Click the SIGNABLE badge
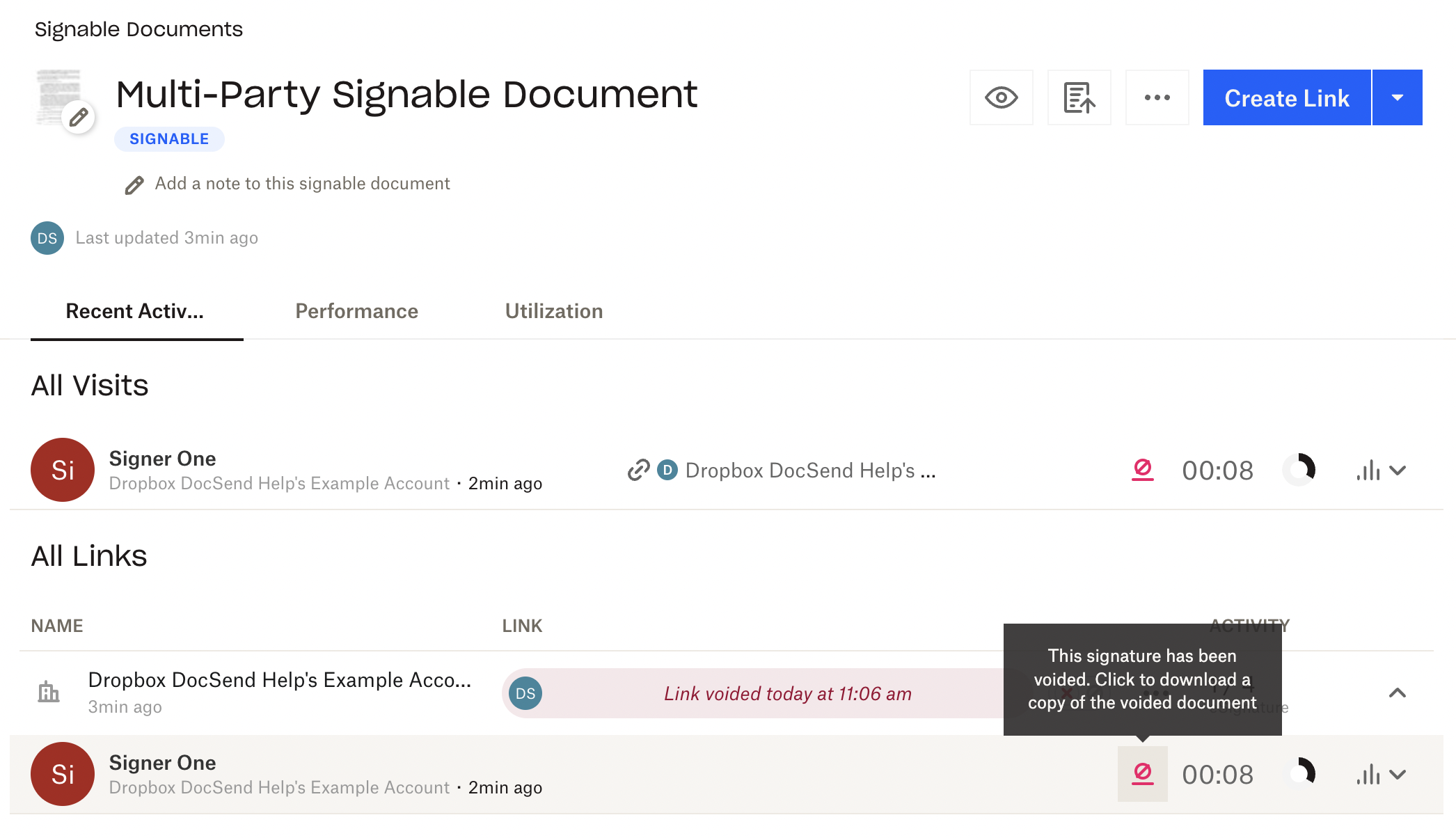Image resolution: width=1456 pixels, height=838 pixels. (169, 139)
